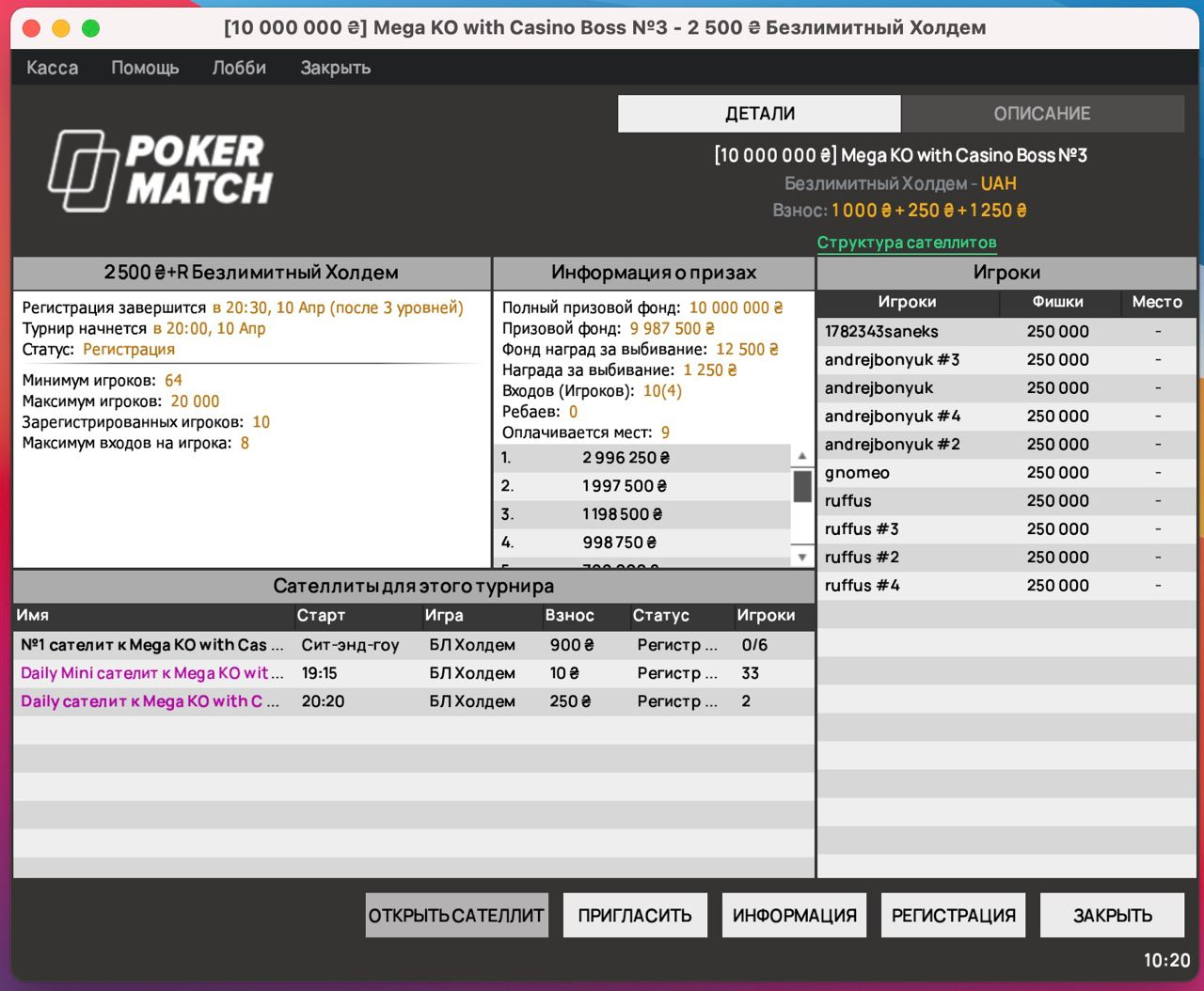Select player gnomeo
The height and width of the screenshot is (991, 1204).
[1006, 472]
